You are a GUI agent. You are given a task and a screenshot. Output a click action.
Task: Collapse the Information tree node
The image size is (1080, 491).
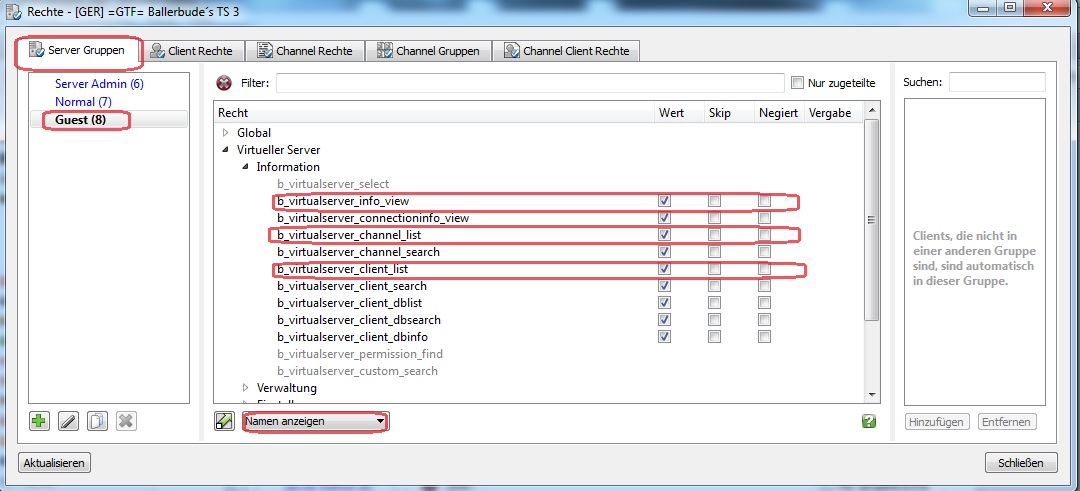245,167
